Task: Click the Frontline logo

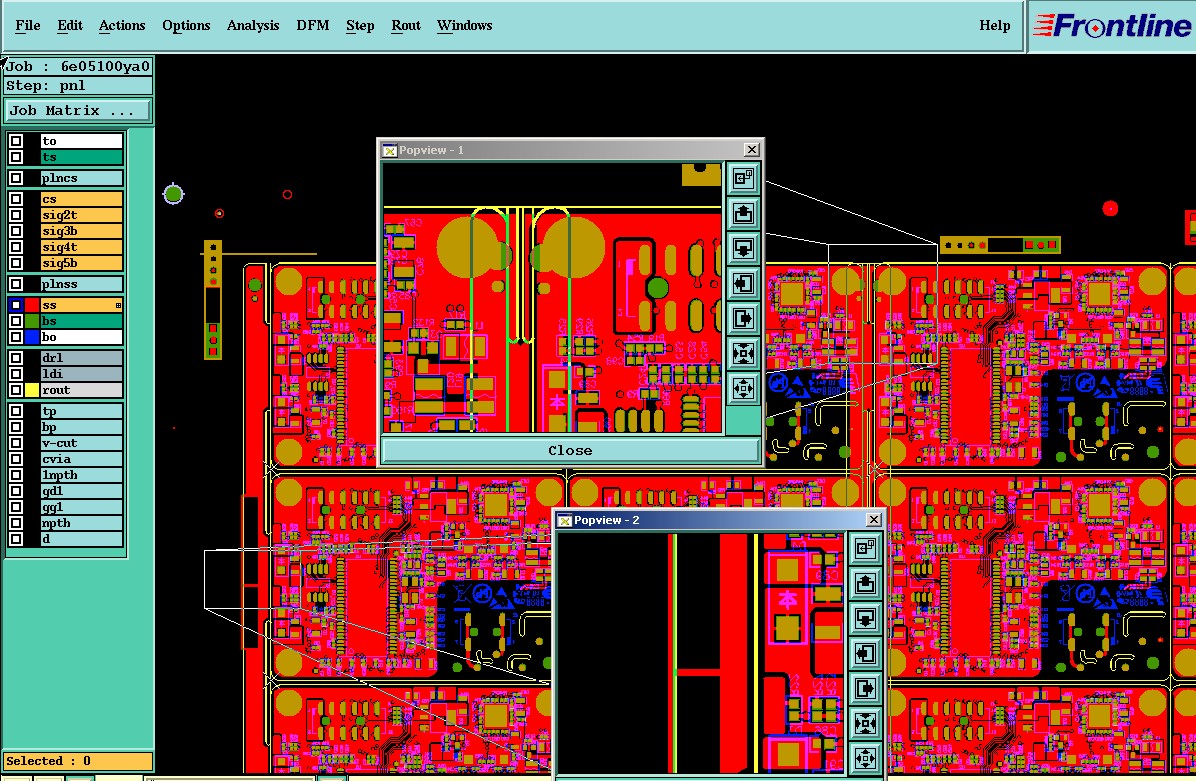Action: 1112,26
